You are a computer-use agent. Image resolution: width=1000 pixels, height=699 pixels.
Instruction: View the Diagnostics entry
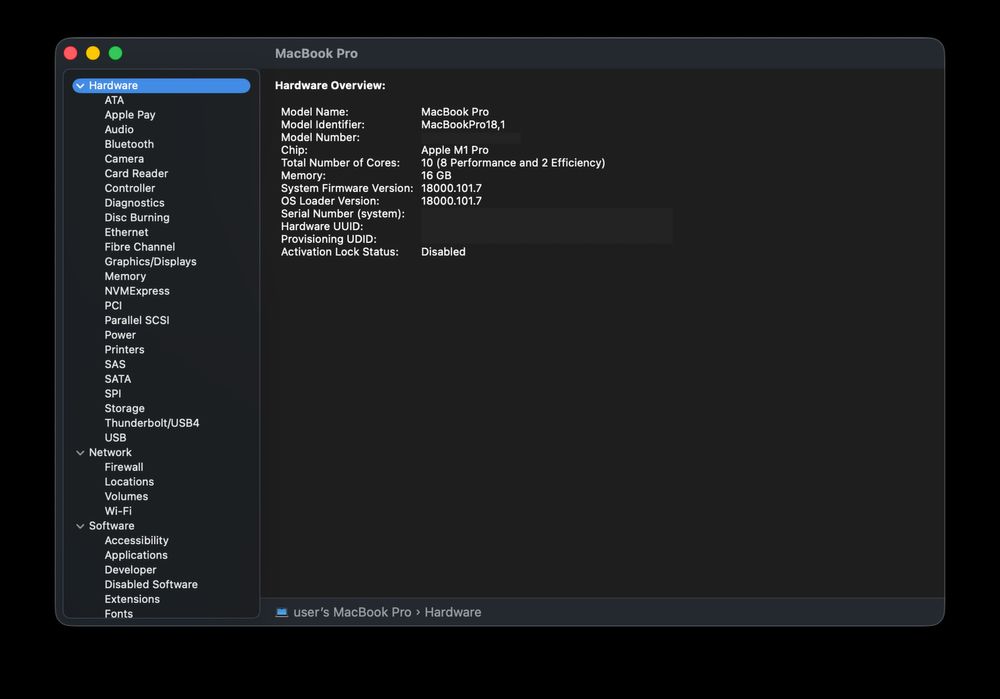point(135,203)
